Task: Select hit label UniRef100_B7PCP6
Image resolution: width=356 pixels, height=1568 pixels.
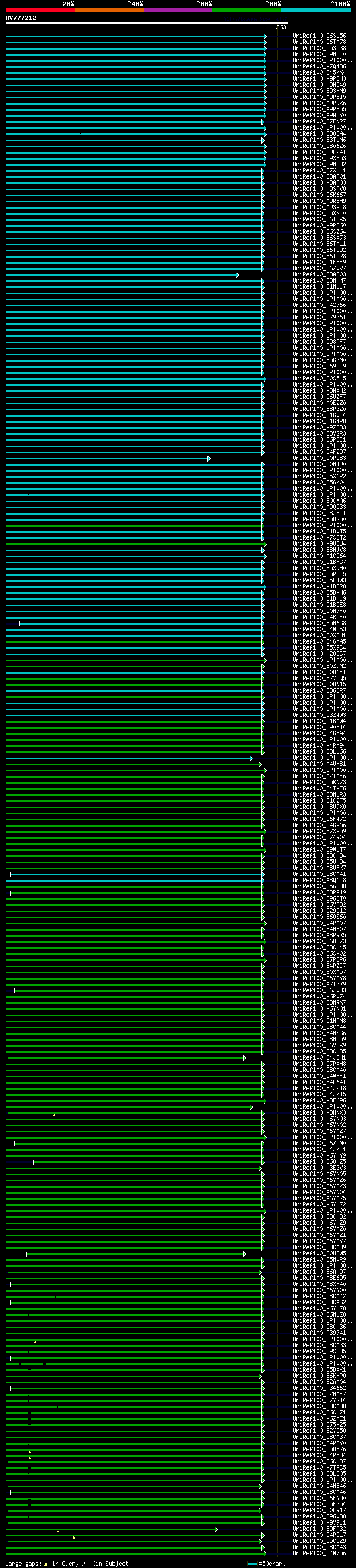Action: (319, 960)
